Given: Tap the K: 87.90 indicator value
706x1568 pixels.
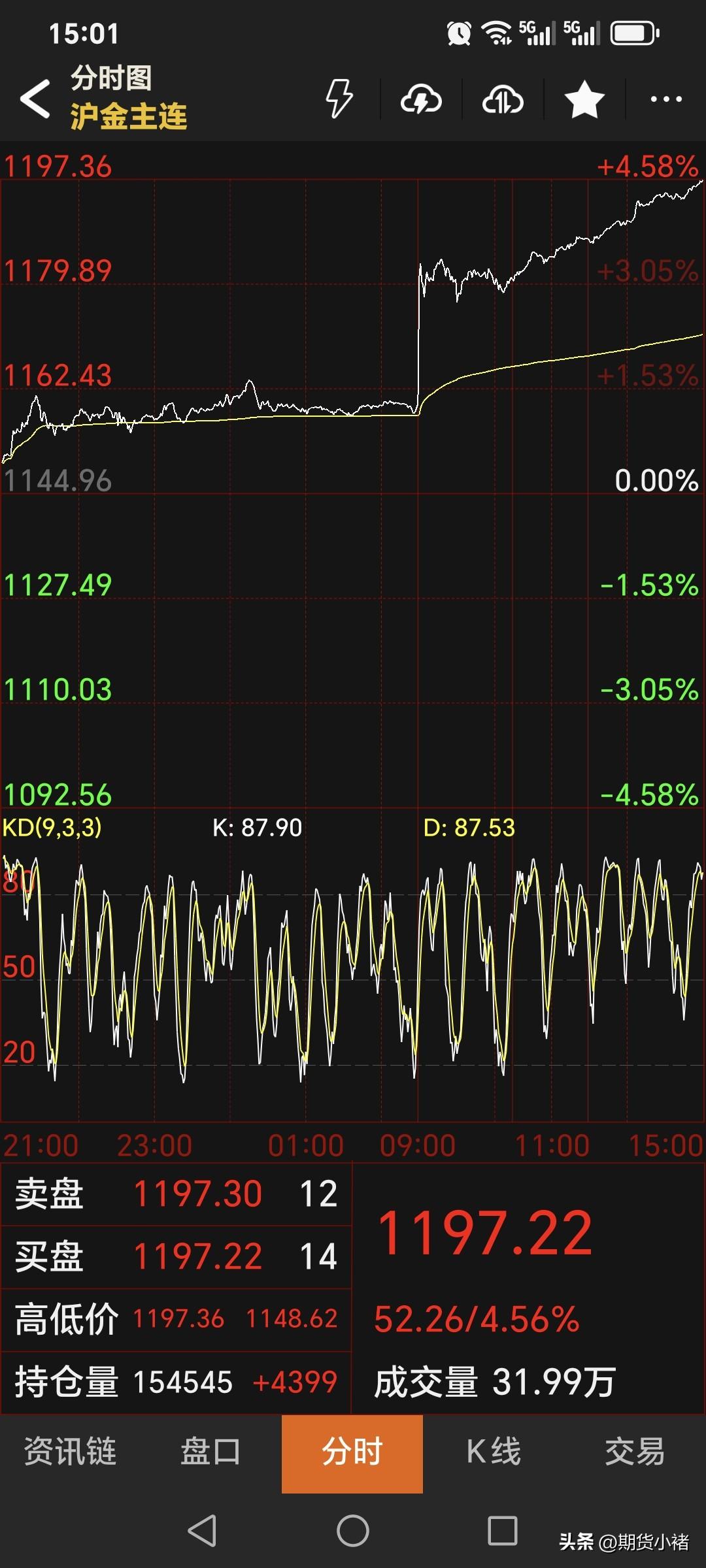Looking at the screenshot, I should pyautogui.click(x=258, y=828).
